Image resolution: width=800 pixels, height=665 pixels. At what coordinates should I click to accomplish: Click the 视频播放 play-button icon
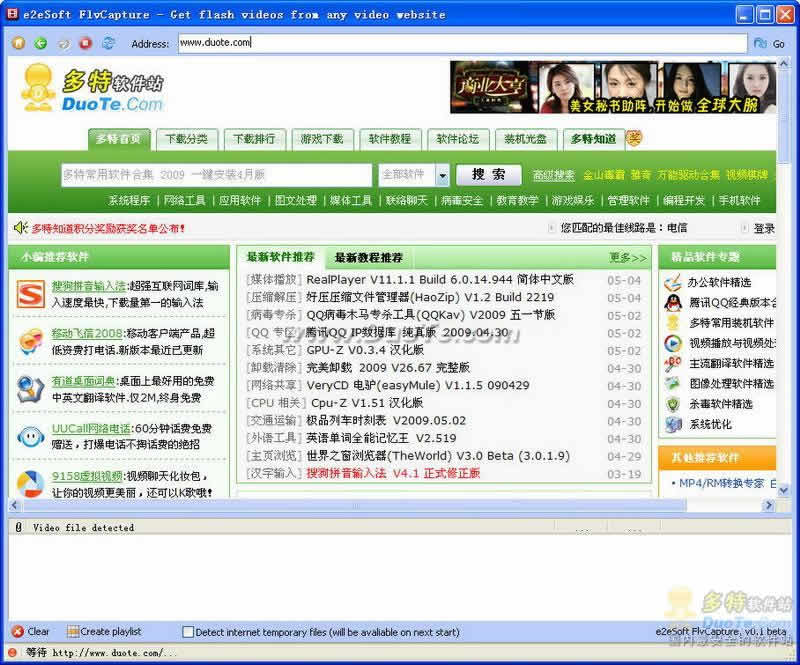673,343
